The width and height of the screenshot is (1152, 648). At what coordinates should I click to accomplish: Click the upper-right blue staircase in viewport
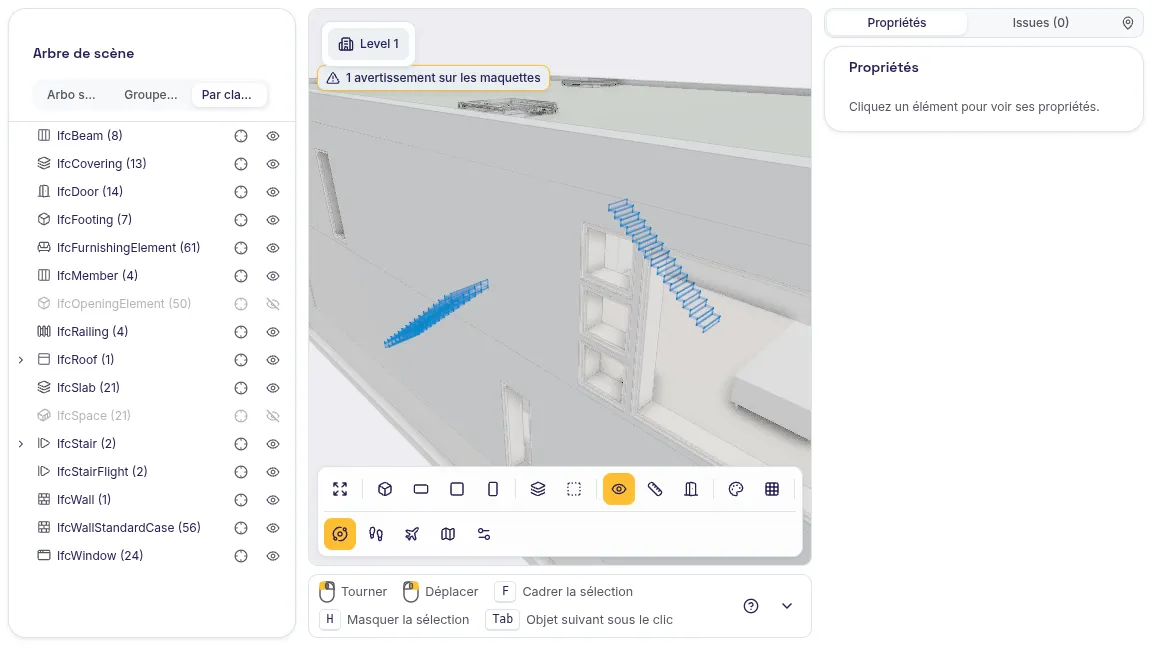[665, 264]
